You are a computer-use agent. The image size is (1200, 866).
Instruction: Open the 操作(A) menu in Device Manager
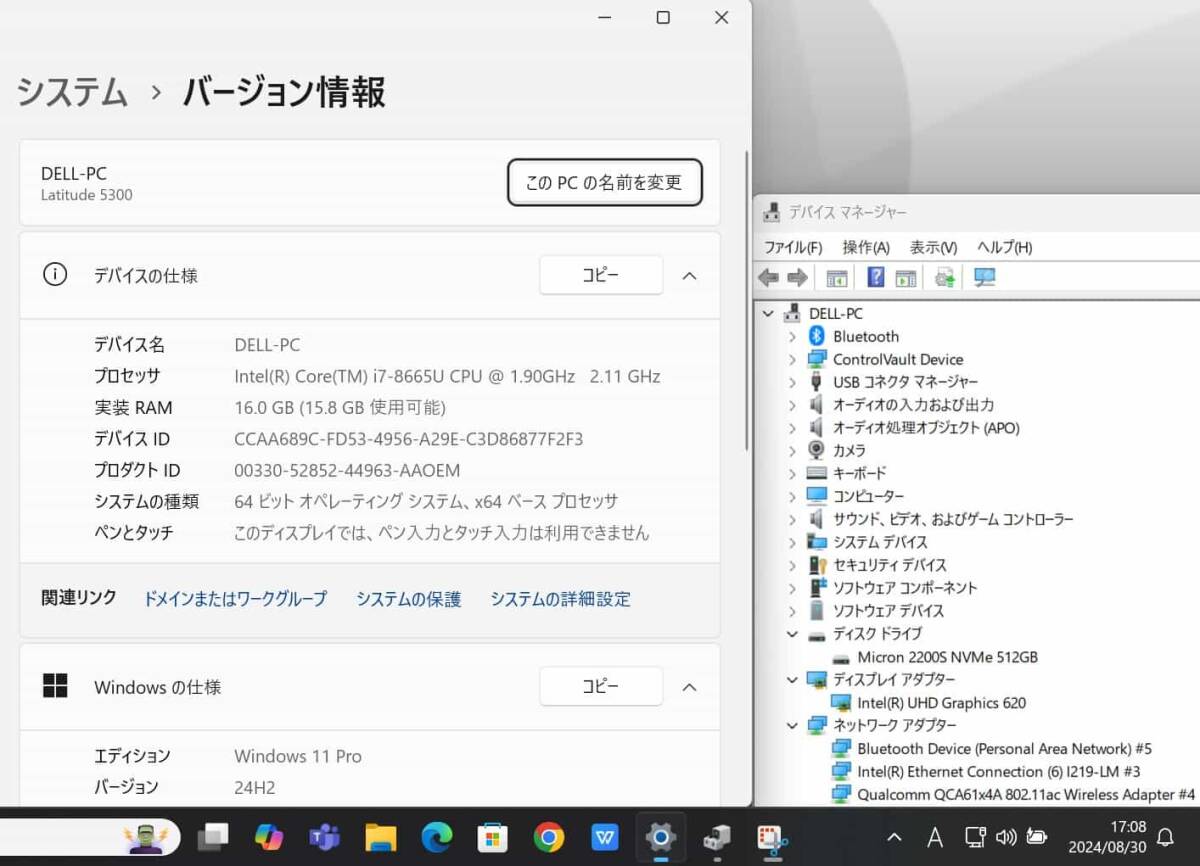[x=866, y=247]
